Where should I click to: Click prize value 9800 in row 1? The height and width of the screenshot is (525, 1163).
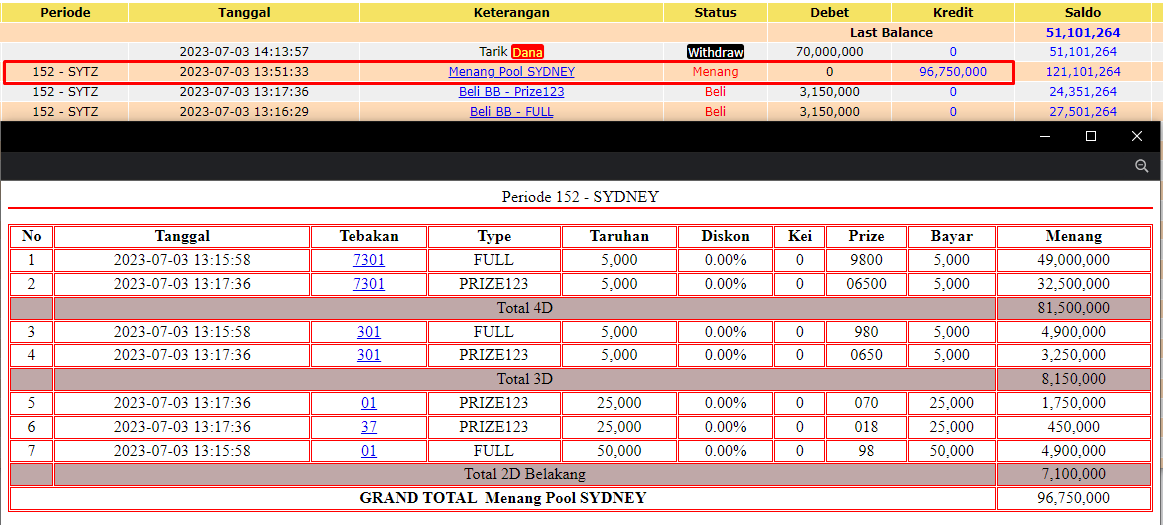pos(866,260)
